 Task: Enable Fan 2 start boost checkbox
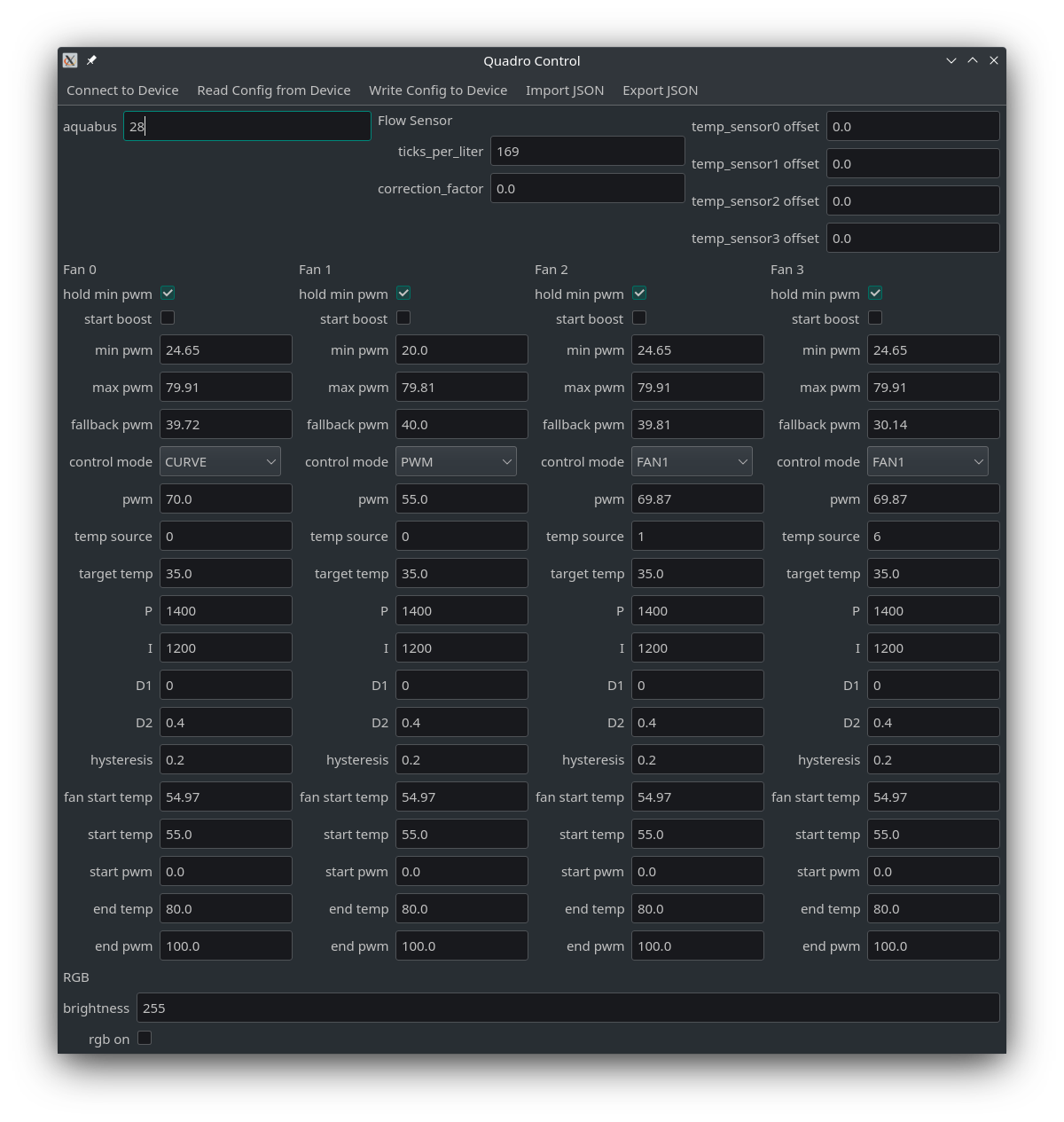point(639,318)
